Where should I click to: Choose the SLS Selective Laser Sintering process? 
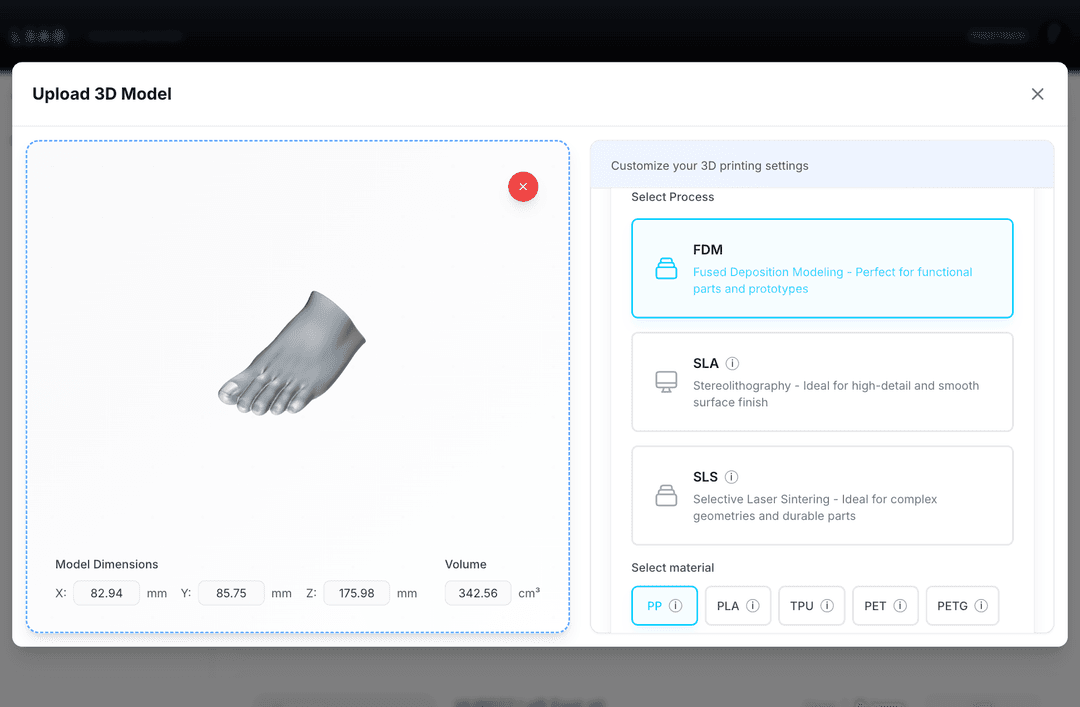pos(822,496)
